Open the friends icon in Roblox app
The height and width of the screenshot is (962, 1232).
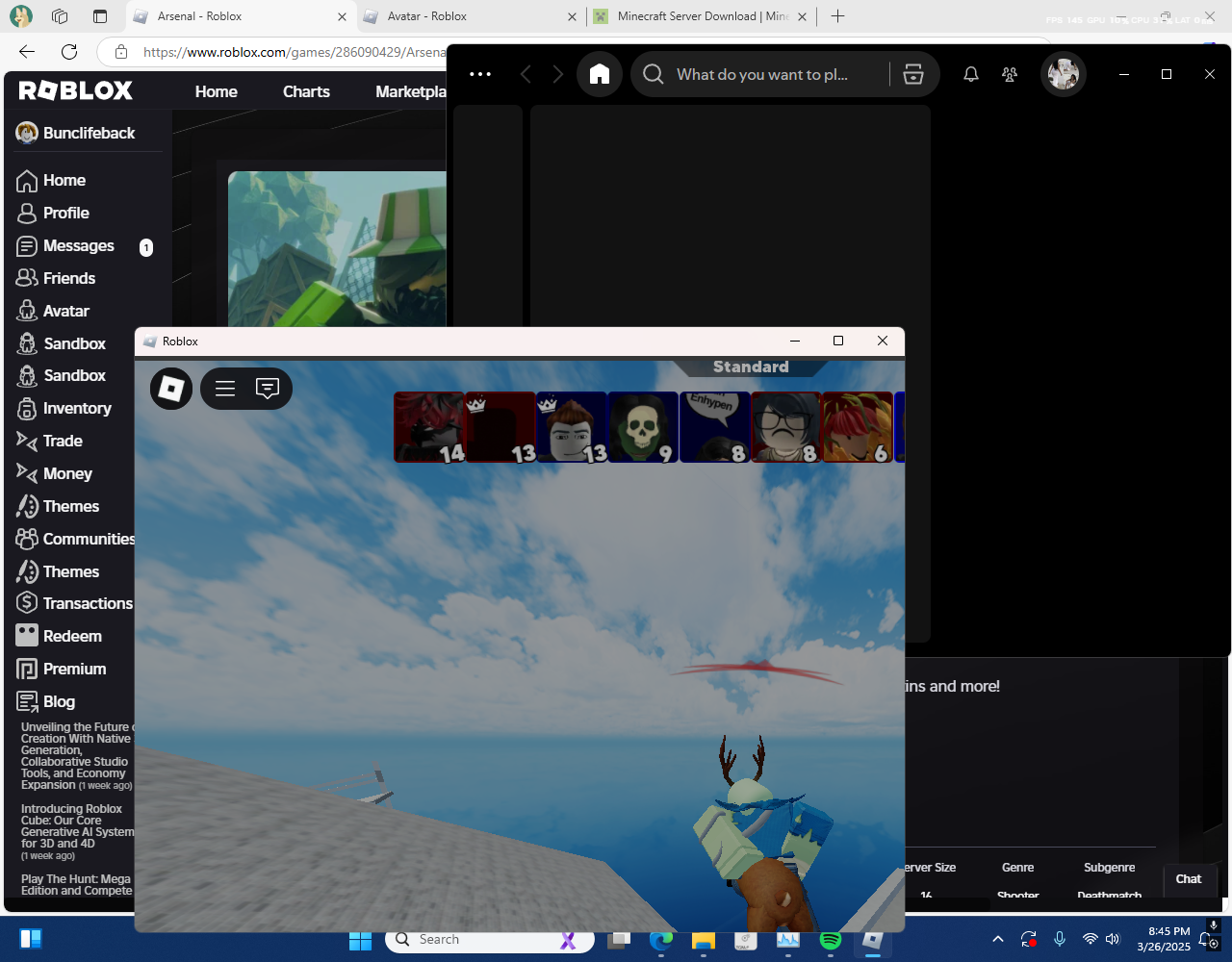pyautogui.click(x=1010, y=74)
